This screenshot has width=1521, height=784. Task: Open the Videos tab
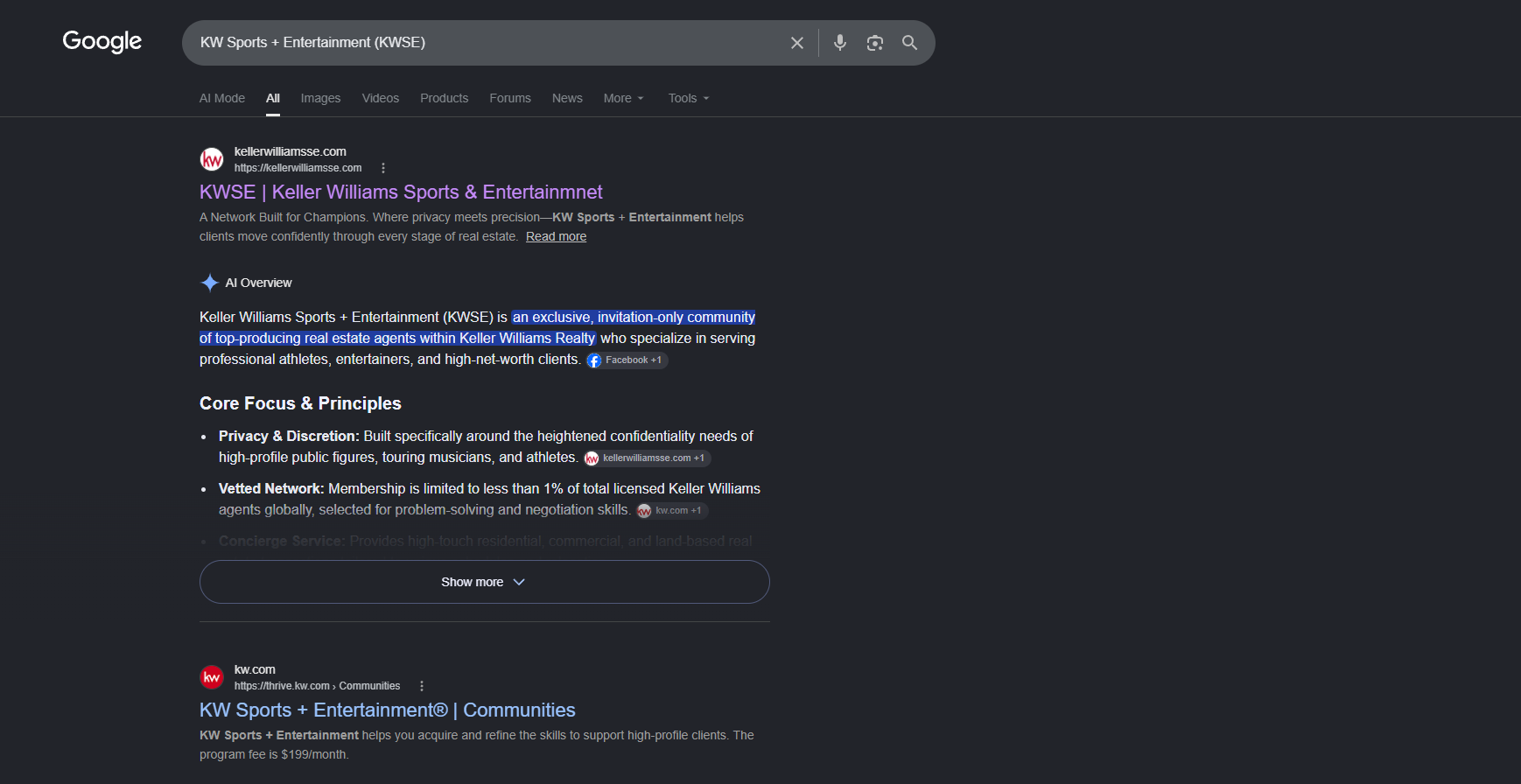(x=381, y=98)
